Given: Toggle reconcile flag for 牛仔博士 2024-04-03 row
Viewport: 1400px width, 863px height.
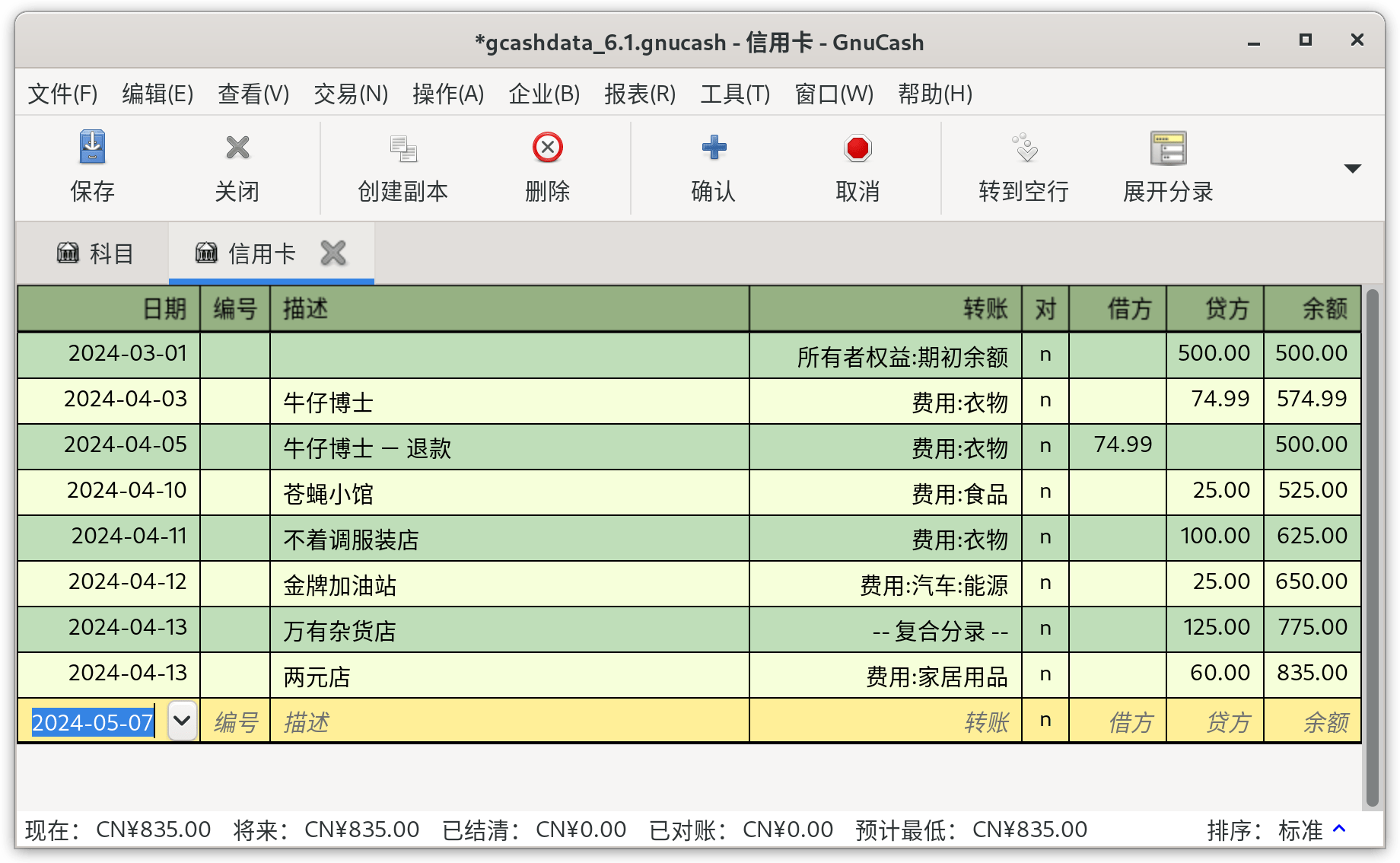Looking at the screenshot, I should pyautogui.click(x=1045, y=401).
